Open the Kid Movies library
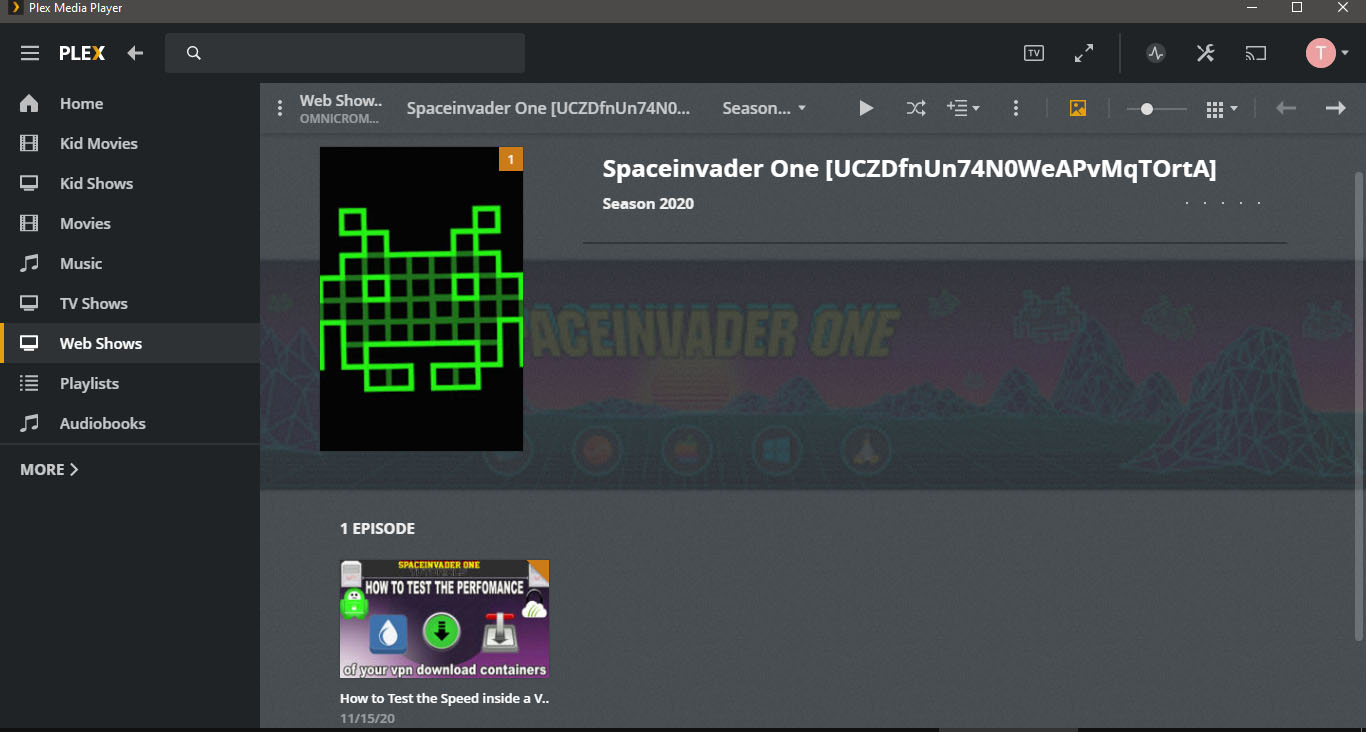 130,143
